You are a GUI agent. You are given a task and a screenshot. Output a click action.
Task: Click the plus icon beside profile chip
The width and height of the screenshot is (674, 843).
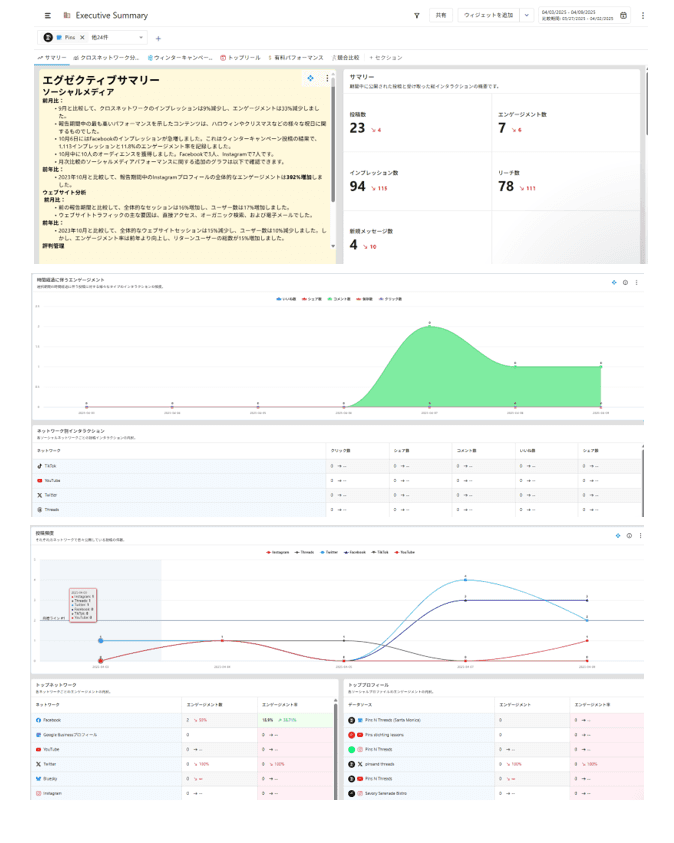(158, 38)
